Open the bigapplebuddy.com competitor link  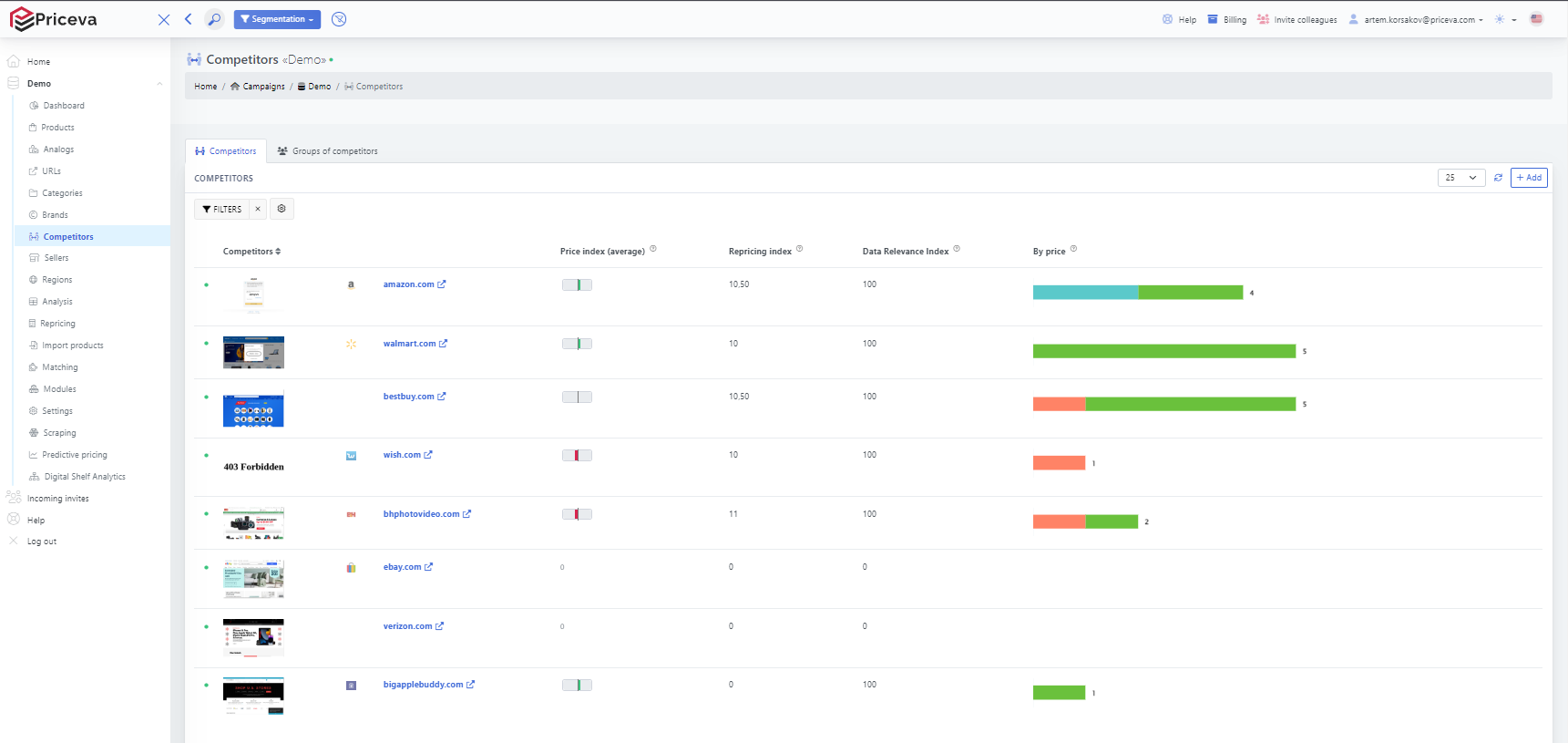[x=429, y=685]
